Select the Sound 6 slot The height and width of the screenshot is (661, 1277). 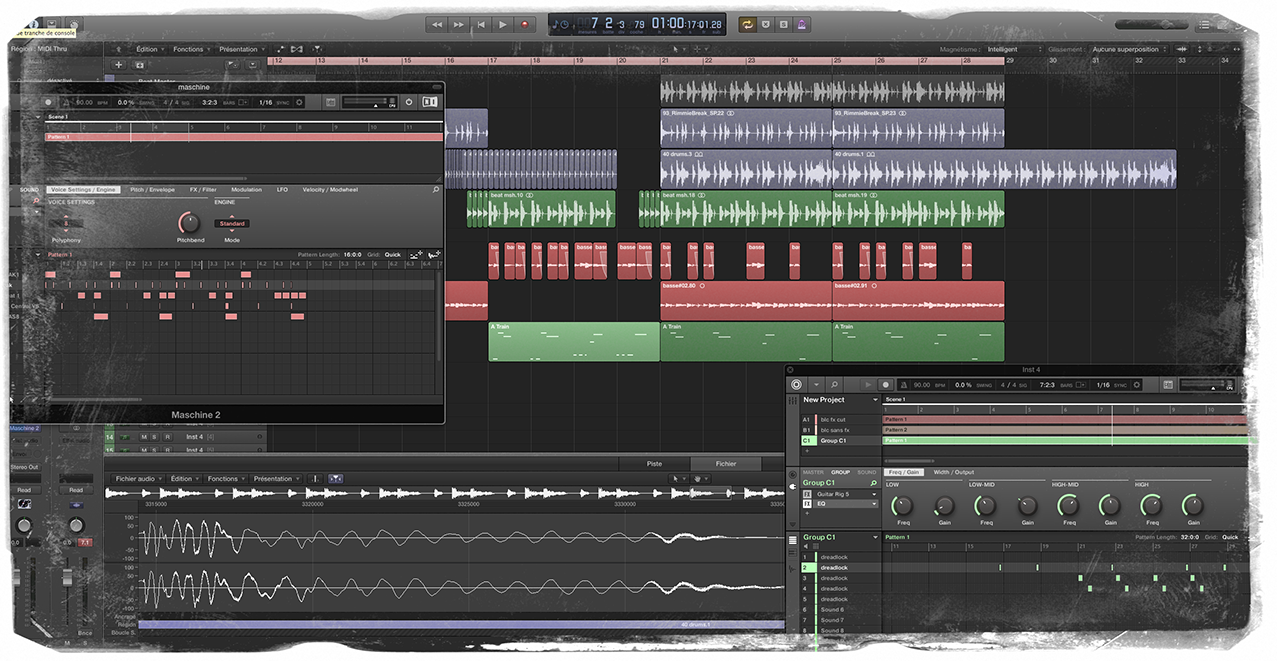click(x=840, y=609)
